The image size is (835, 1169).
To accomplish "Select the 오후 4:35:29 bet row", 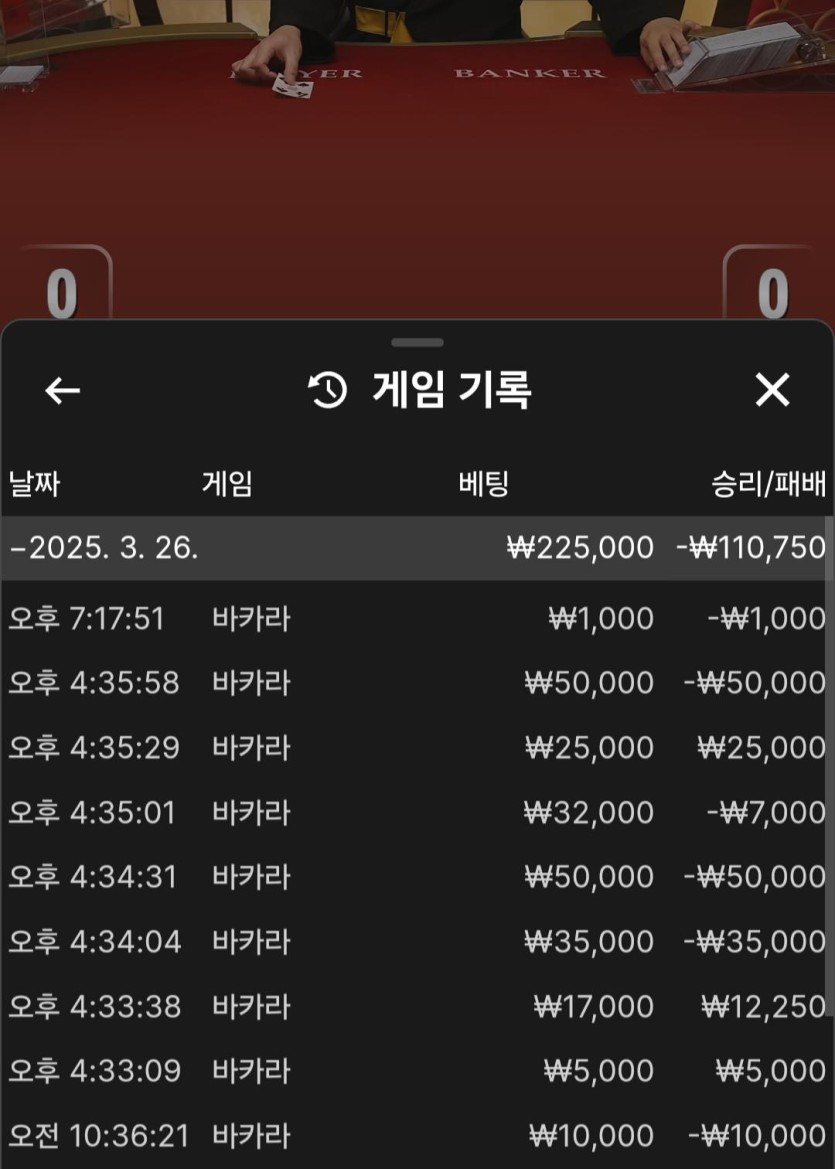I will (416, 748).
